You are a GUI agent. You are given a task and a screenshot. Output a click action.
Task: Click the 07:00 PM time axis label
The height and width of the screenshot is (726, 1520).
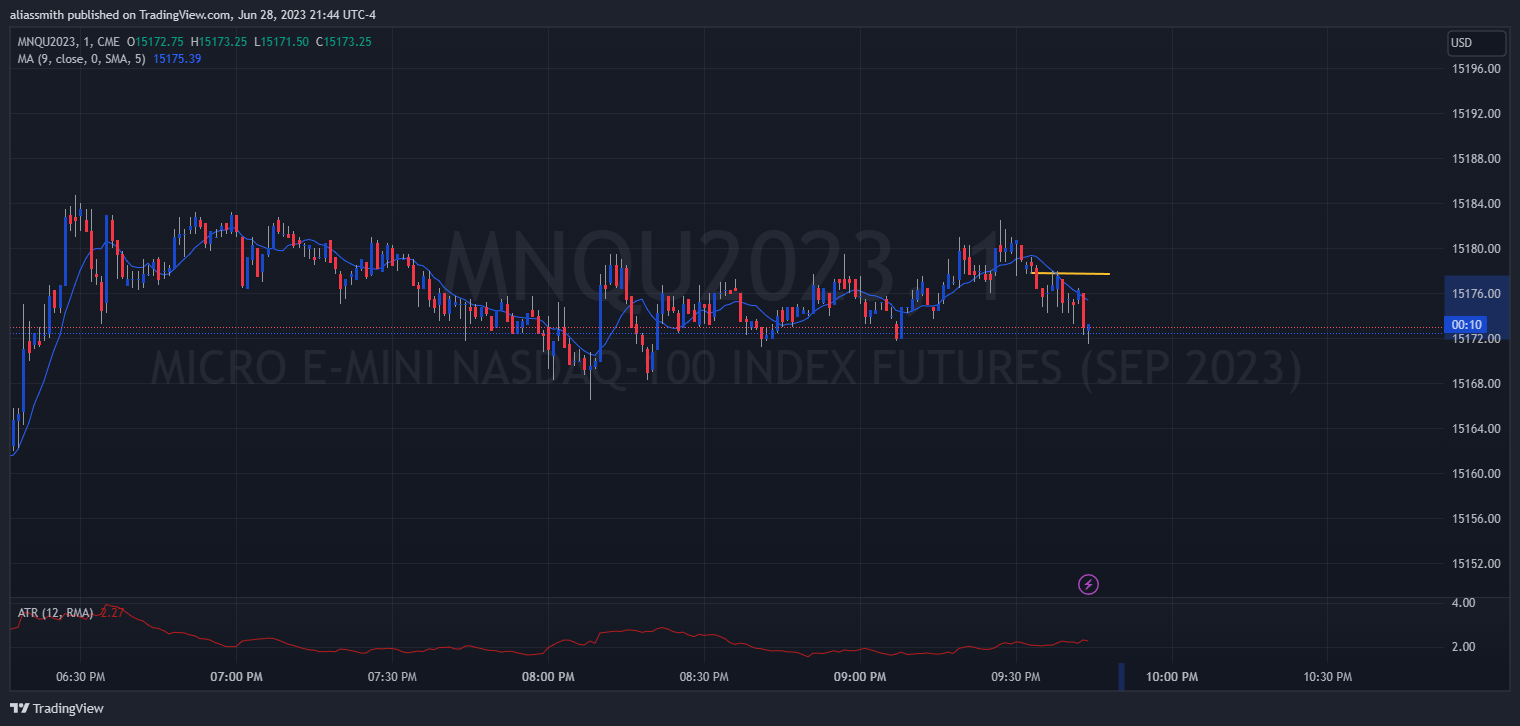pos(237,677)
